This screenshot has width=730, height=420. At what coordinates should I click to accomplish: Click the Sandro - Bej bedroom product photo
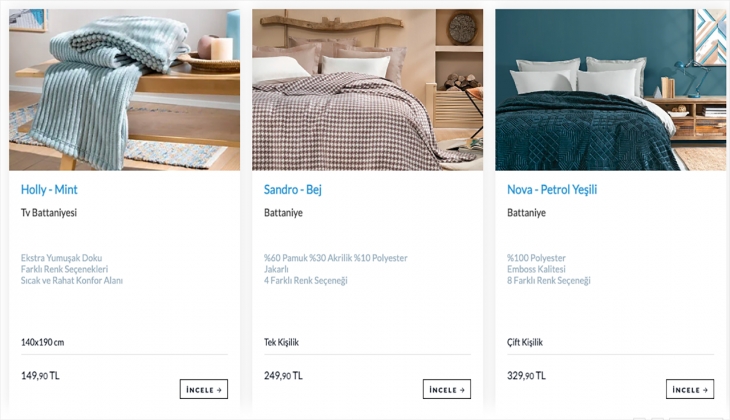(367, 90)
